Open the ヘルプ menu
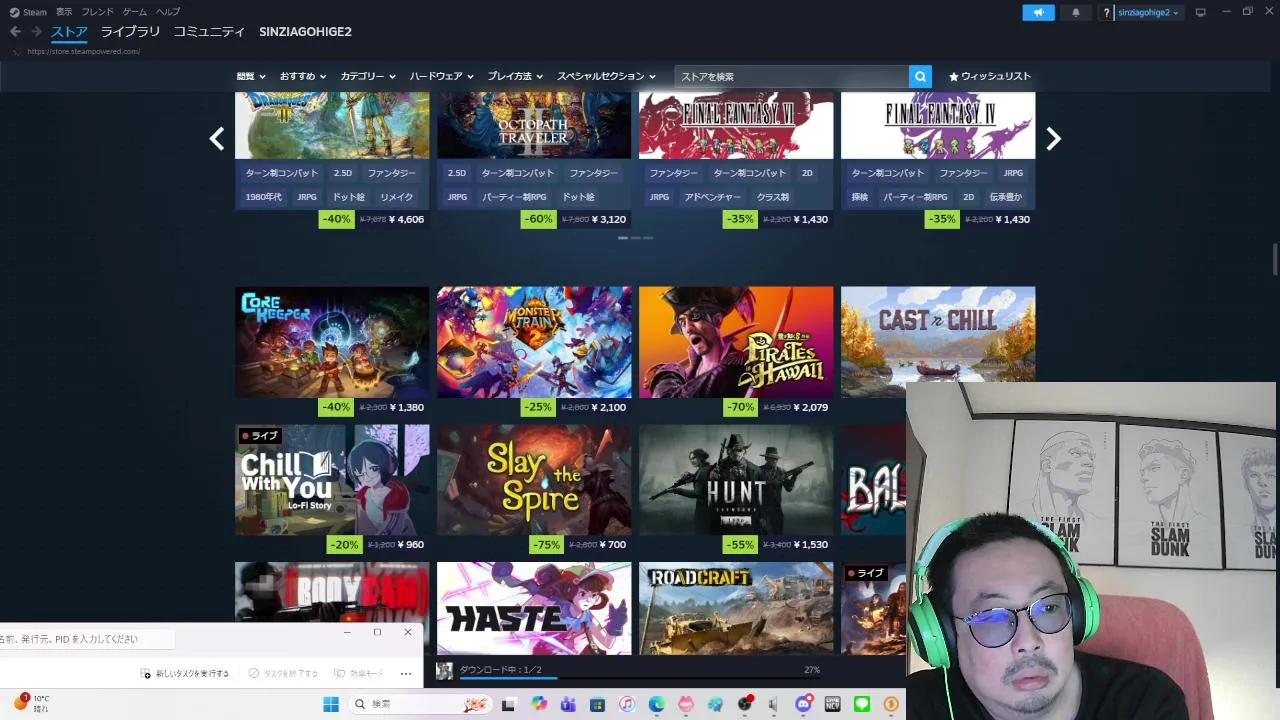Image resolution: width=1280 pixels, height=720 pixels. pos(168,12)
